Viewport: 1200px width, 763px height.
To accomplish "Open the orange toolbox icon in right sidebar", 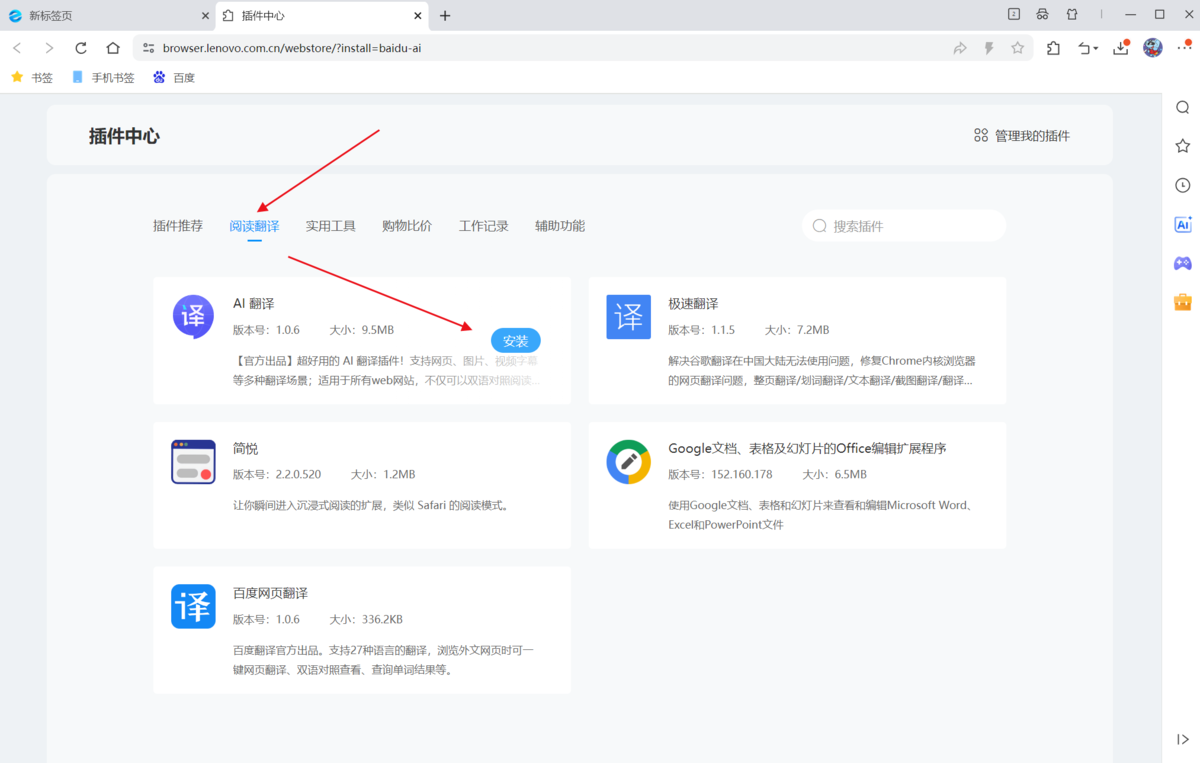I will tap(1182, 300).
